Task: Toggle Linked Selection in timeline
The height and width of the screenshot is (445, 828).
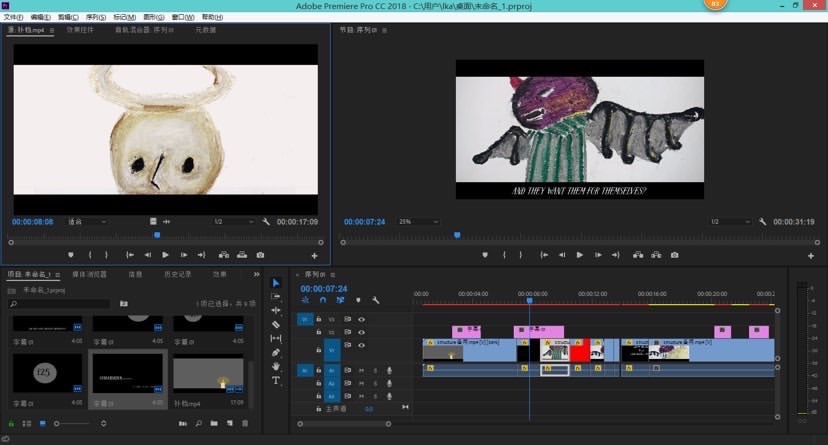Action: (340, 300)
